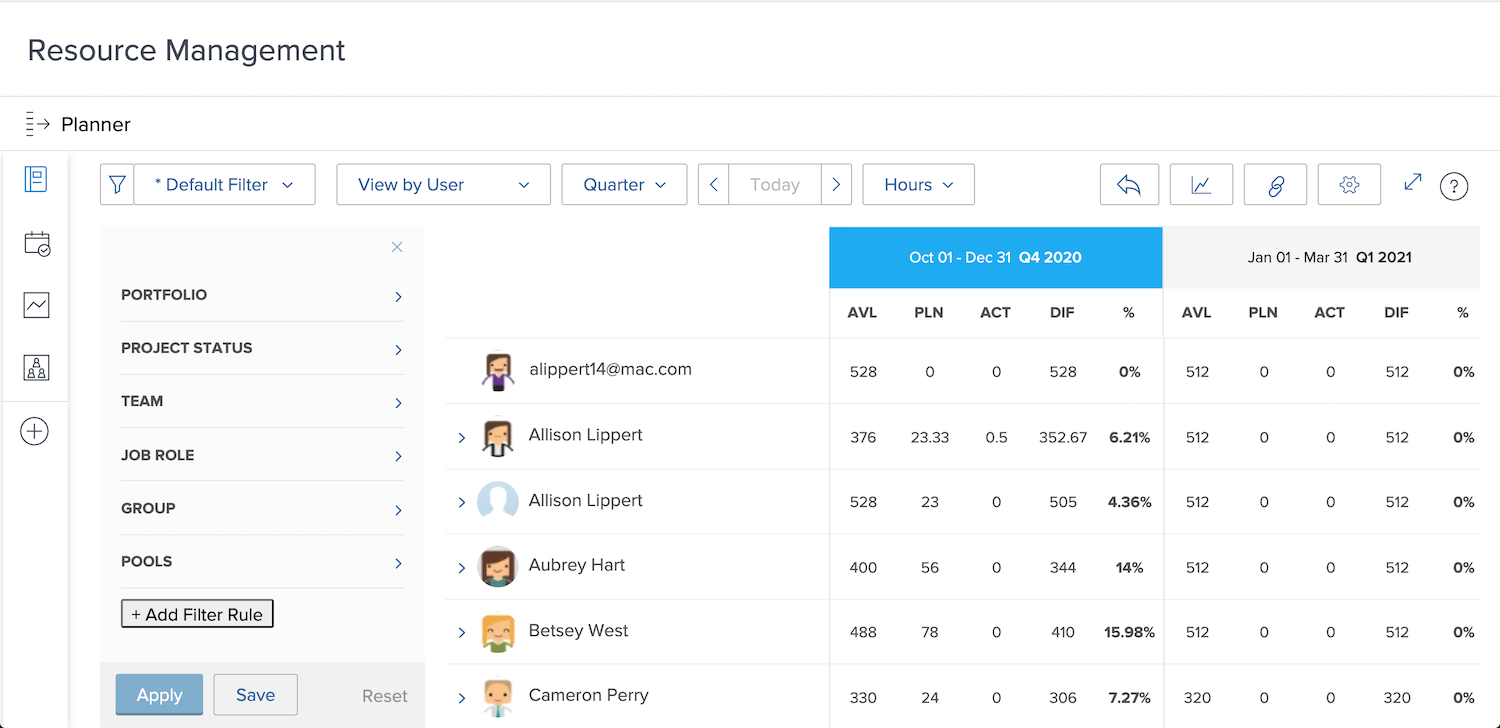Viewport: 1500px width, 728px height.
Task: Select the team hierarchy icon in sidebar
Action: (x=36, y=368)
